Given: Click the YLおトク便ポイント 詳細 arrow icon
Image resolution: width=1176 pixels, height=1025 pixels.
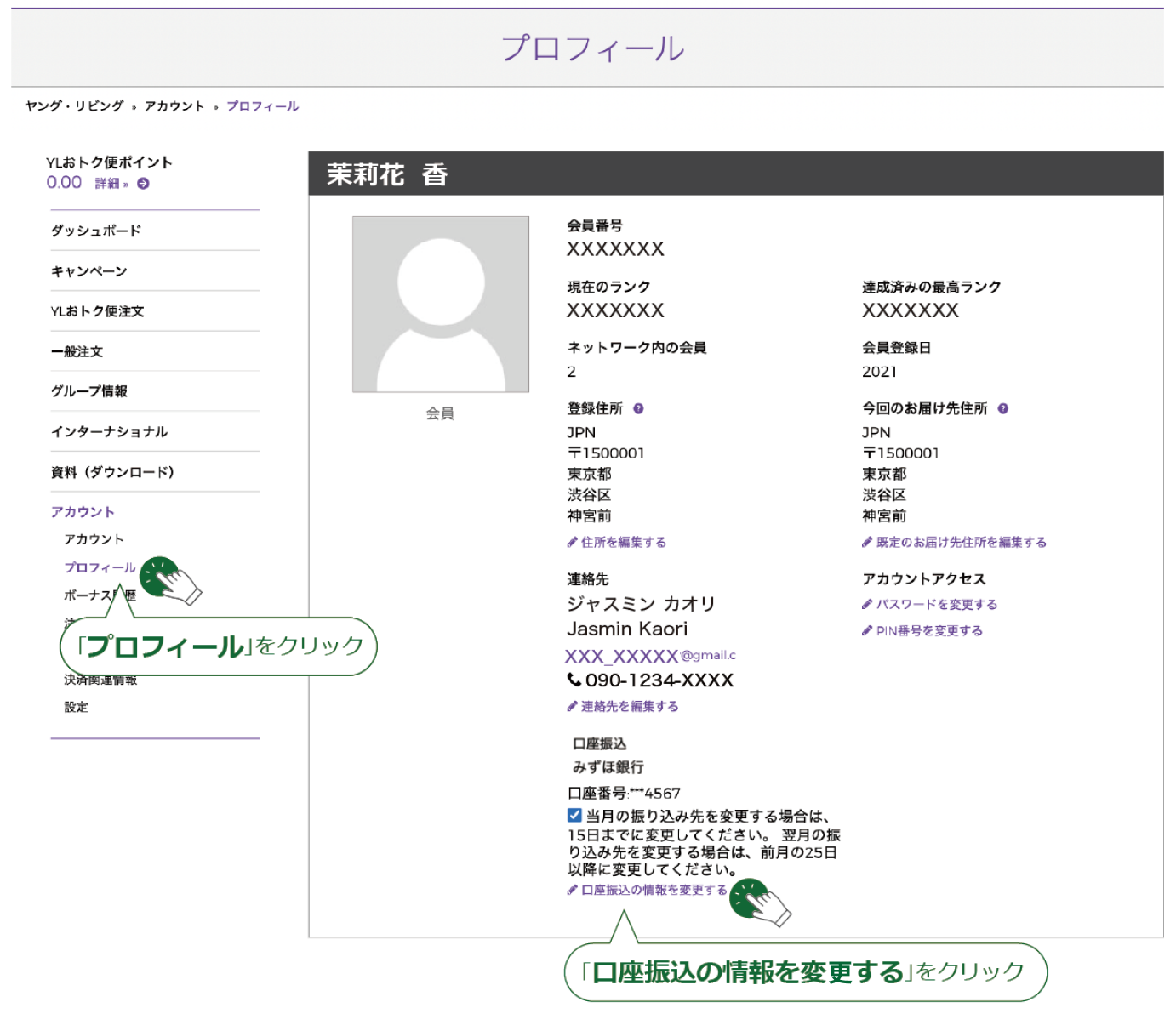Looking at the screenshot, I should pos(143,184).
